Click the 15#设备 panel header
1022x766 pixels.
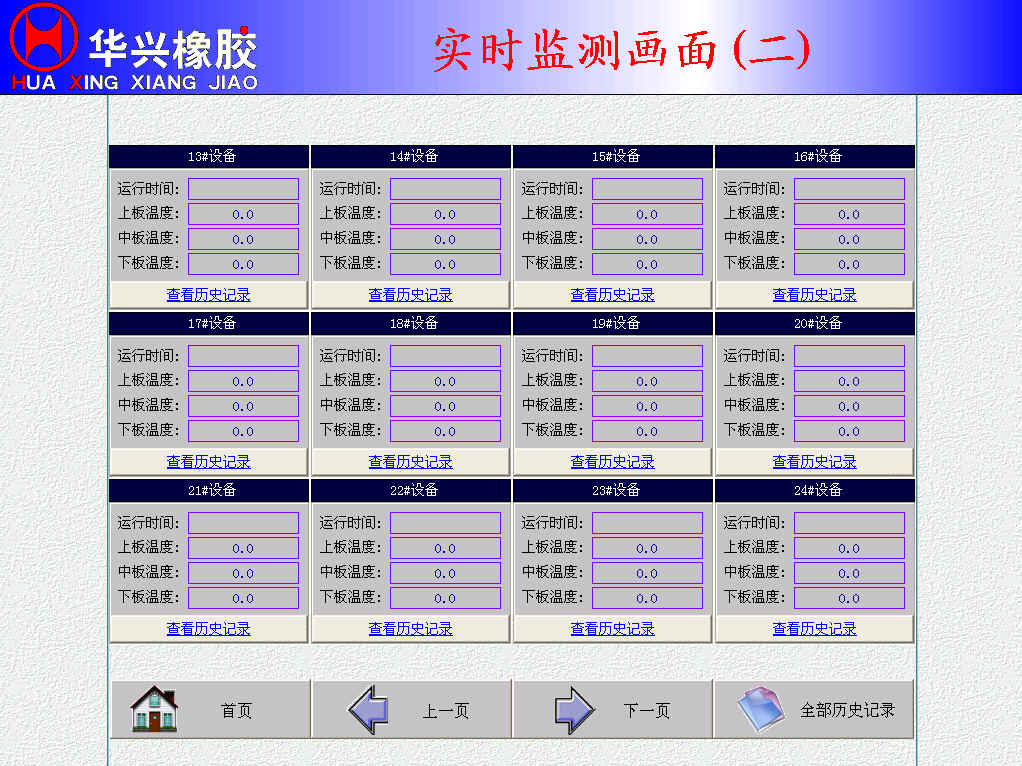[613, 156]
